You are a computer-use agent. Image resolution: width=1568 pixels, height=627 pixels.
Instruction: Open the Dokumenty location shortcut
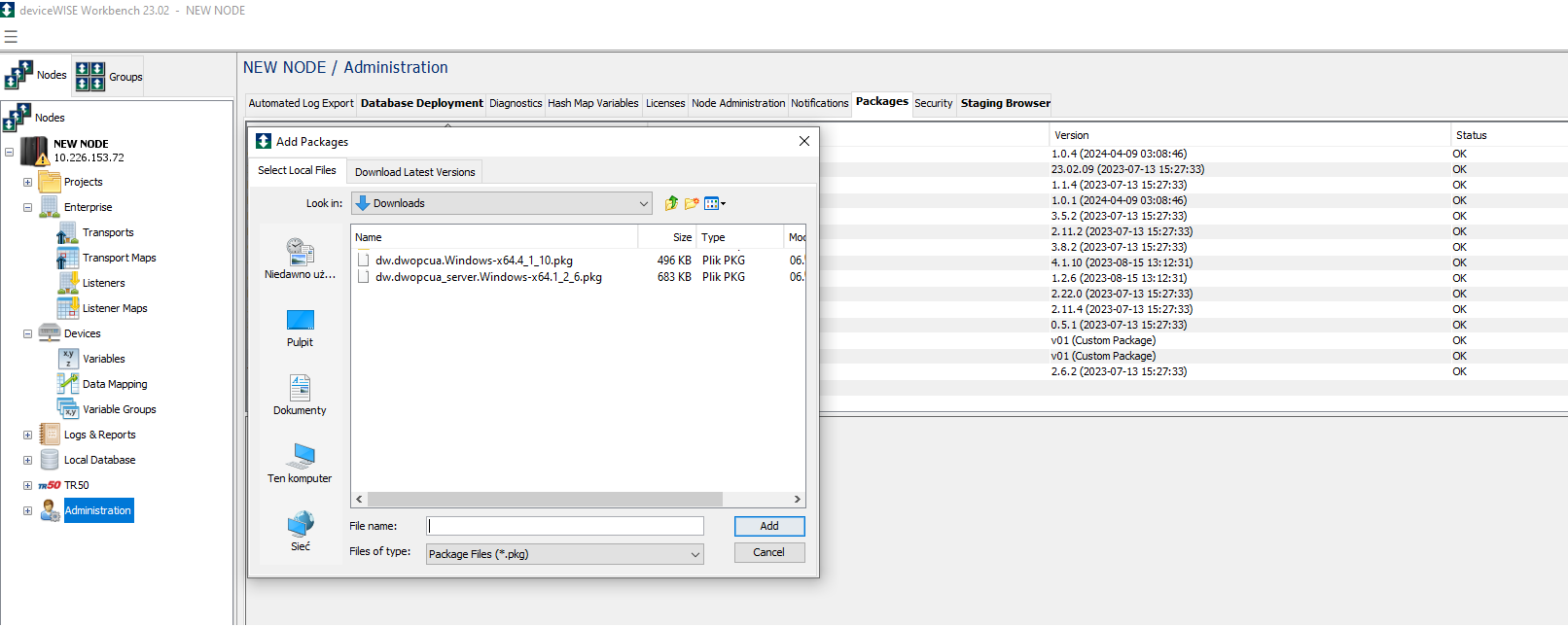tap(300, 395)
